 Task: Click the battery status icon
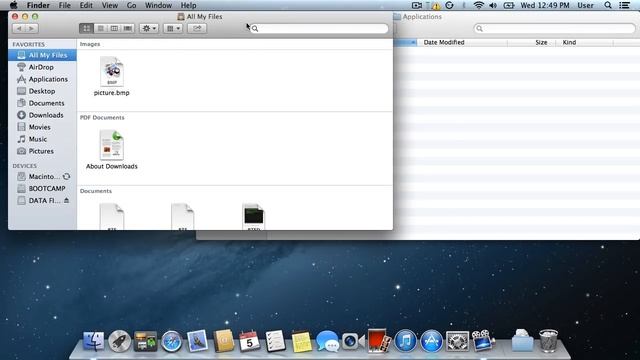tap(509, 5)
